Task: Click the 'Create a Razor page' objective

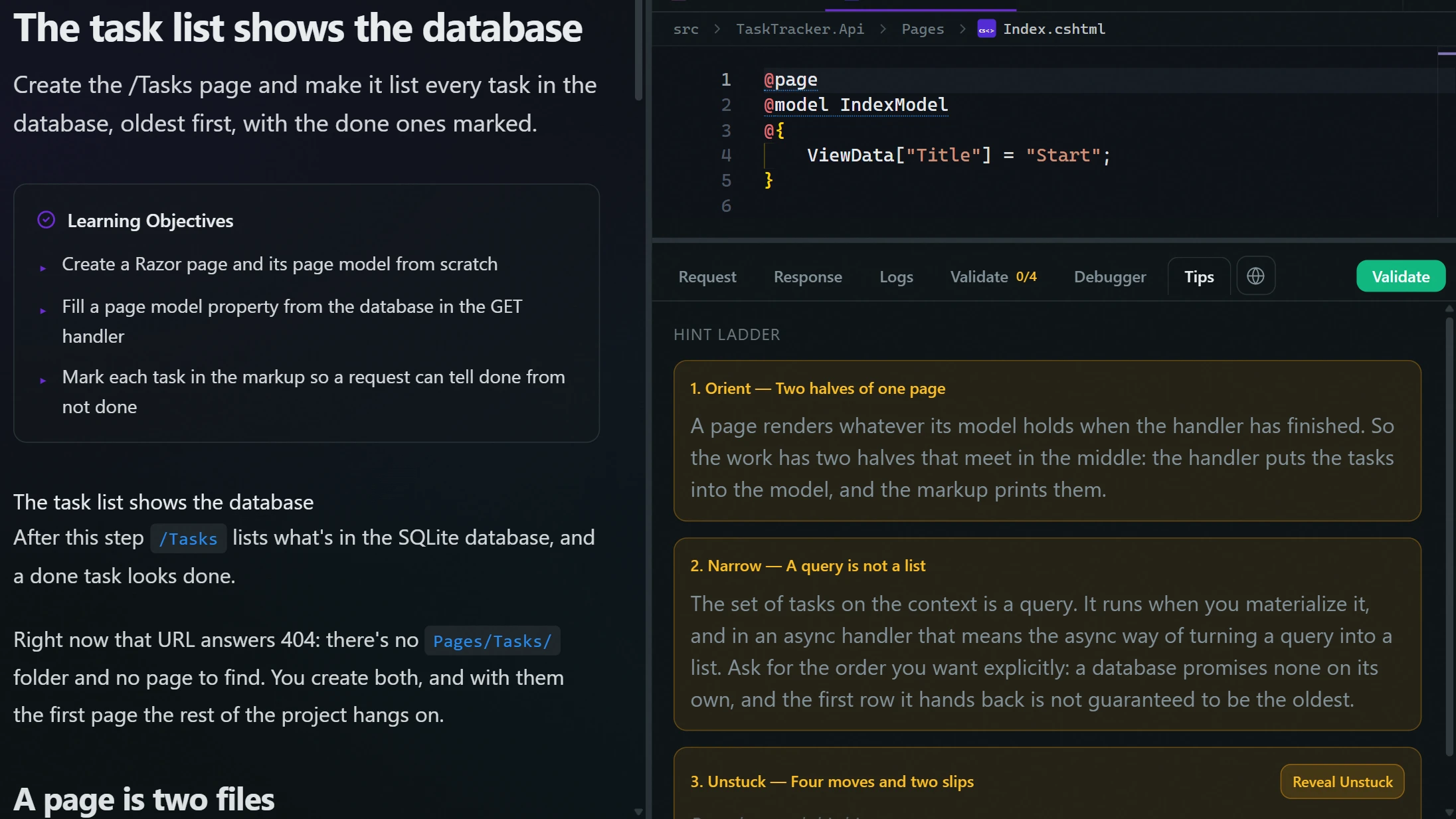Action: tap(280, 264)
